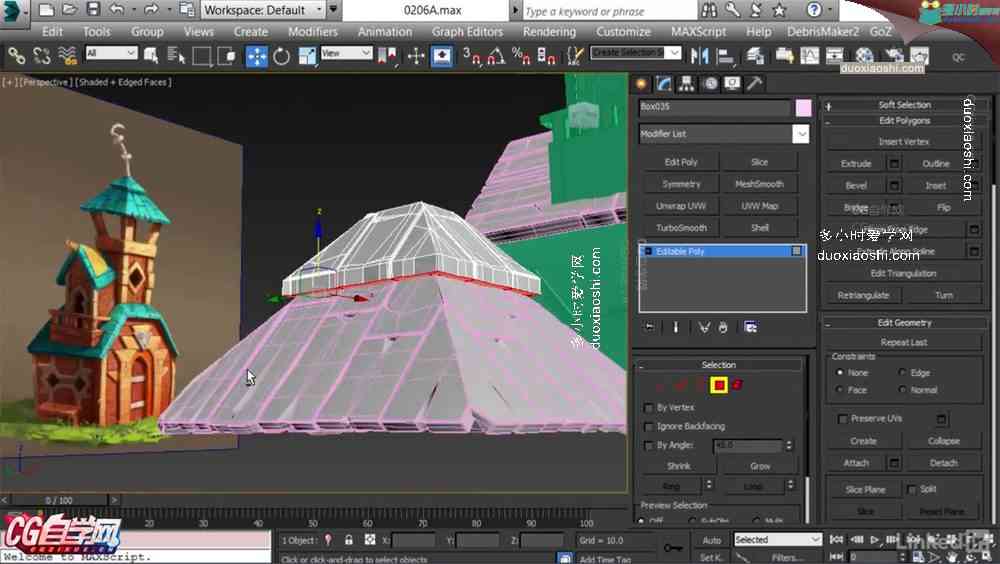Click the Mirror tool icon
The width and height of the screenshot is (1000, 564).
coord(700,56)
